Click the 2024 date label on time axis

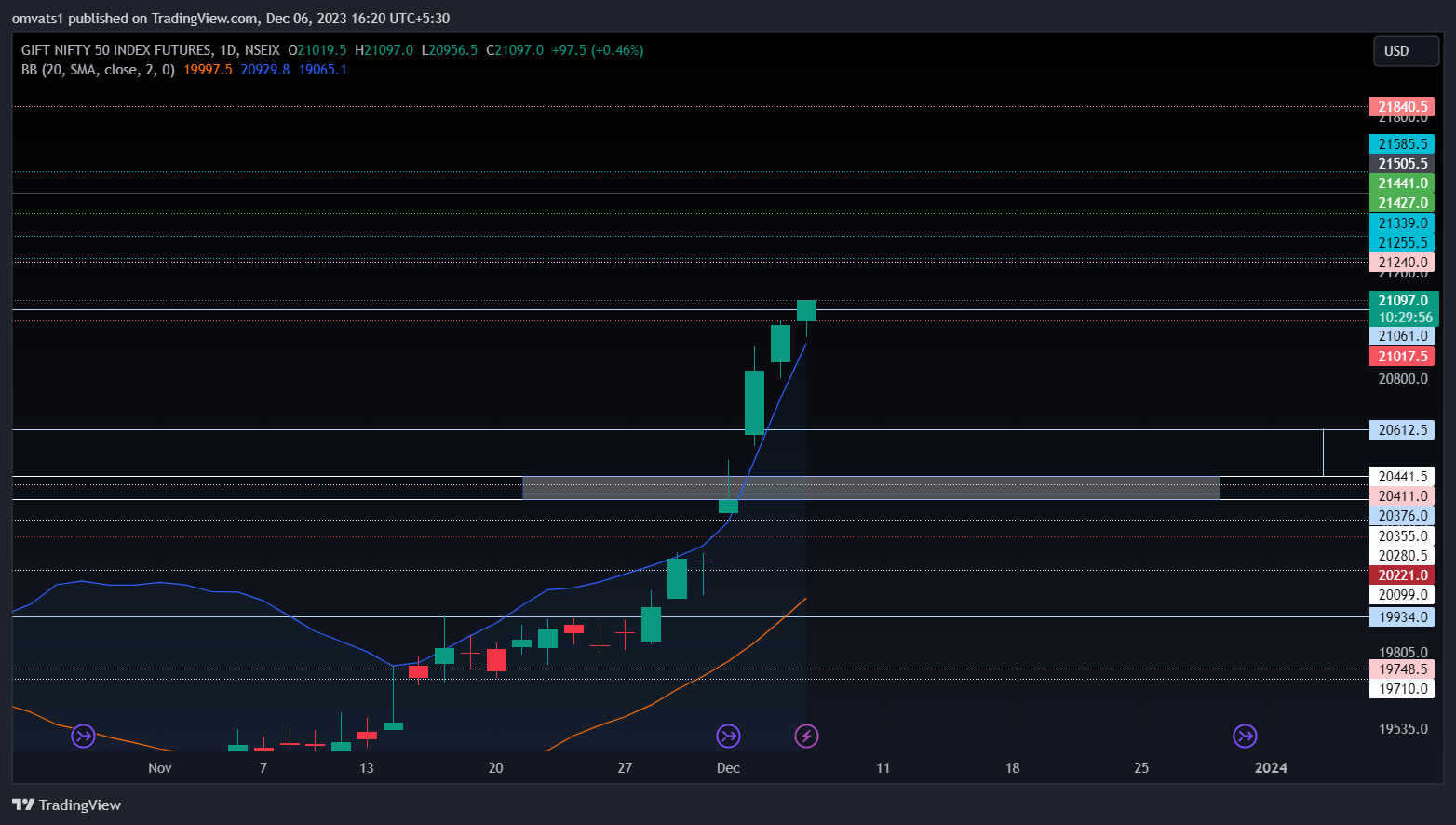tap(1271, 768)
